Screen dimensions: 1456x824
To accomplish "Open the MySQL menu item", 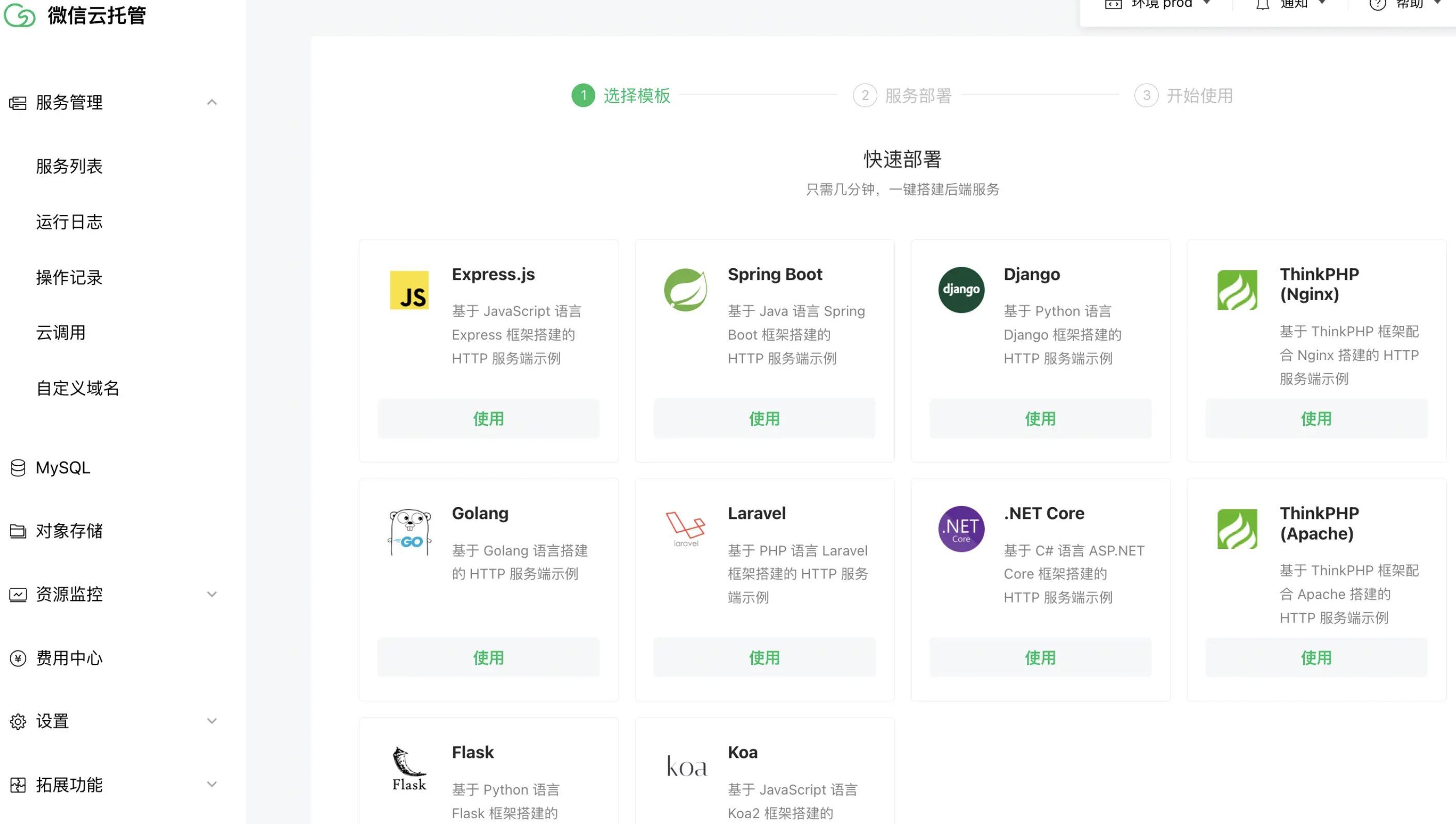I will pos(63,468).
